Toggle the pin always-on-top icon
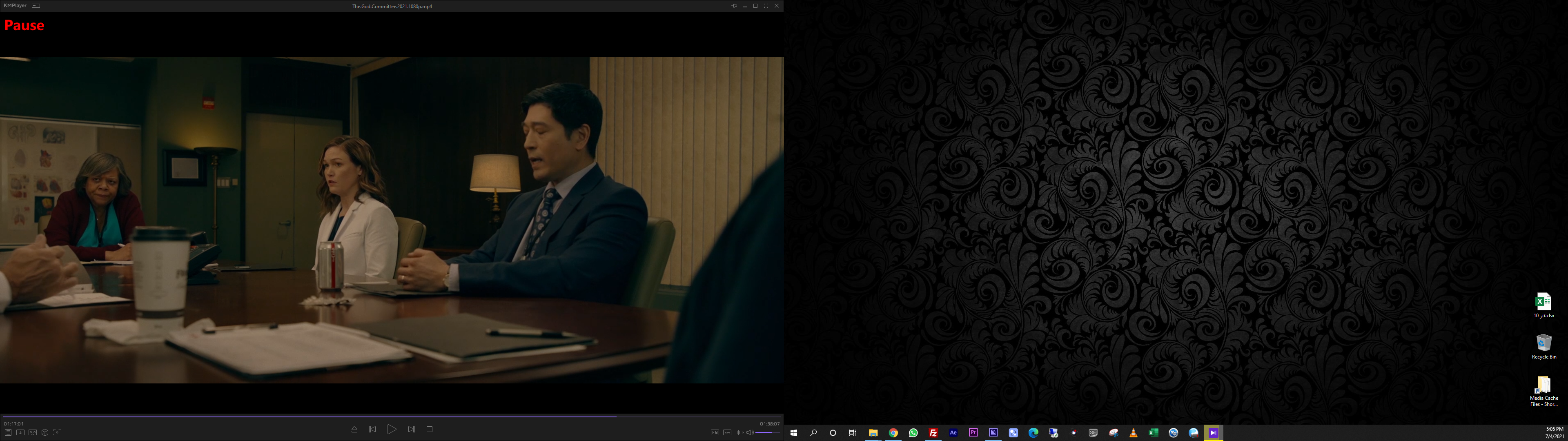The height and width of the screenshot is (441, 1568). point(734,5)
